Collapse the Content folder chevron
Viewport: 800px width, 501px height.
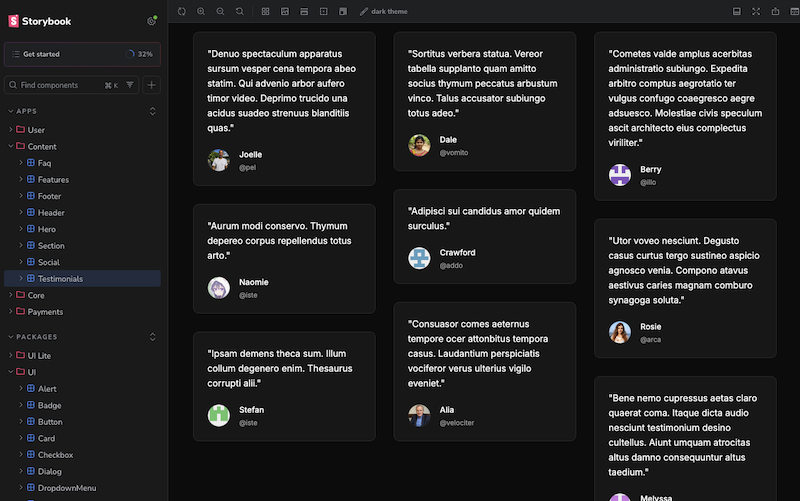click(x=11, y=146)
